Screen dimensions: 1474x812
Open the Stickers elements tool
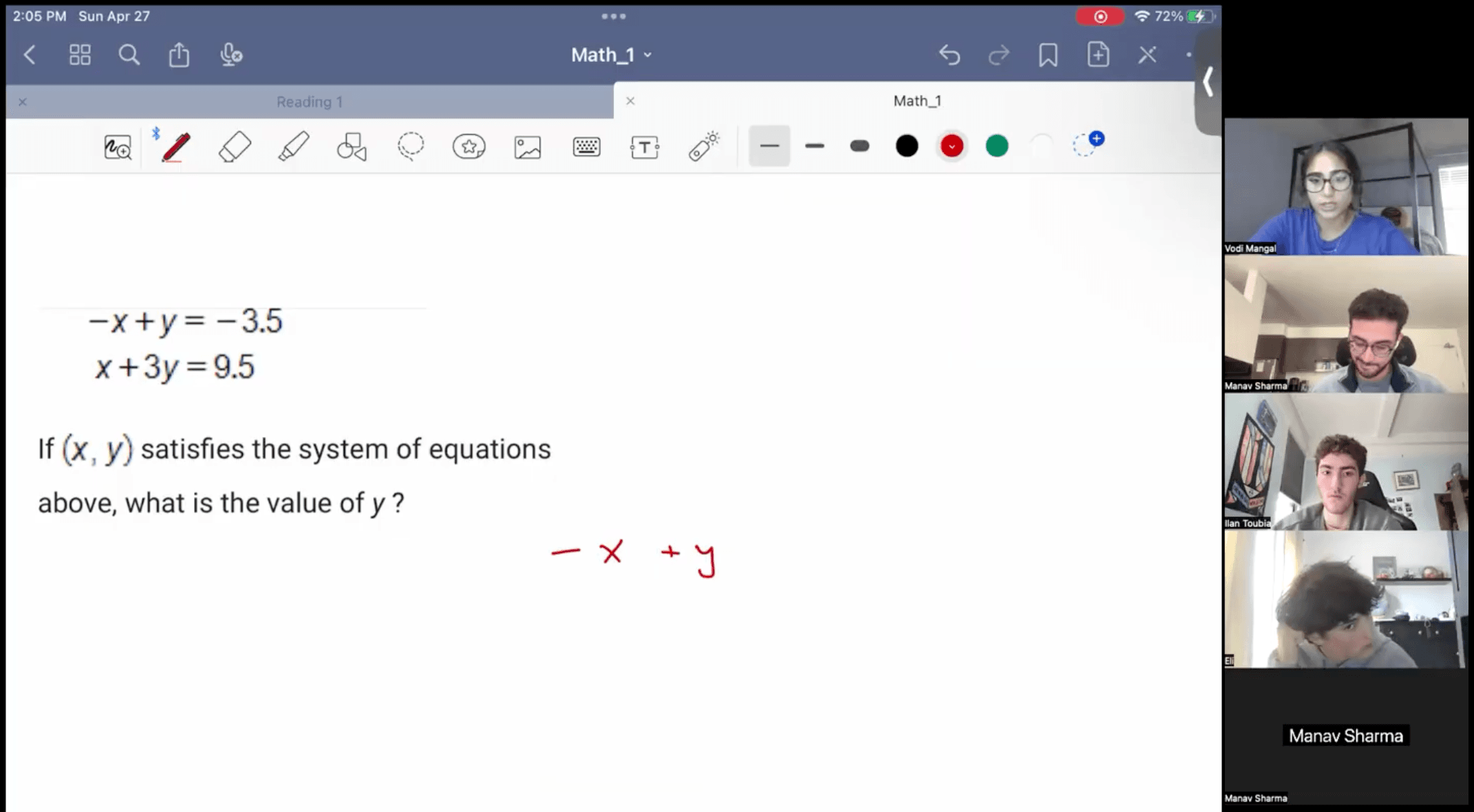coord(469,147)
